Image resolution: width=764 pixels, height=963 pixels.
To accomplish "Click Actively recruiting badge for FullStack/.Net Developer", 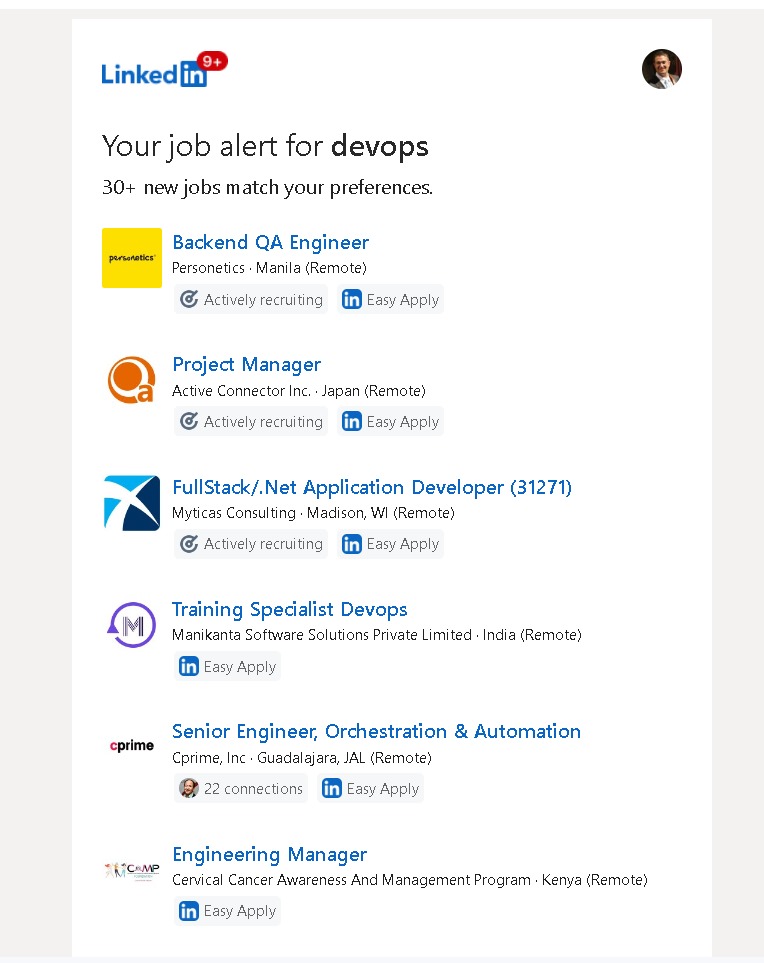I will (251, 544).
